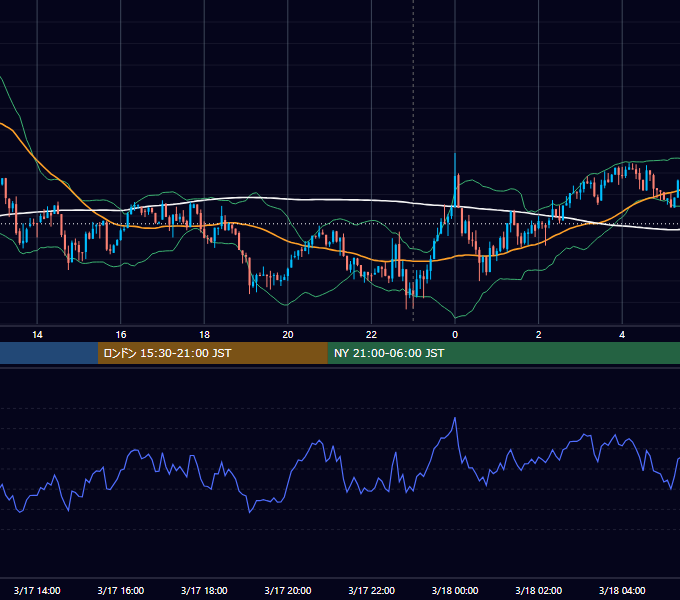Click the hour label 14 on the time axis
This screenshot has height=600, width=680.
point(37,335)
